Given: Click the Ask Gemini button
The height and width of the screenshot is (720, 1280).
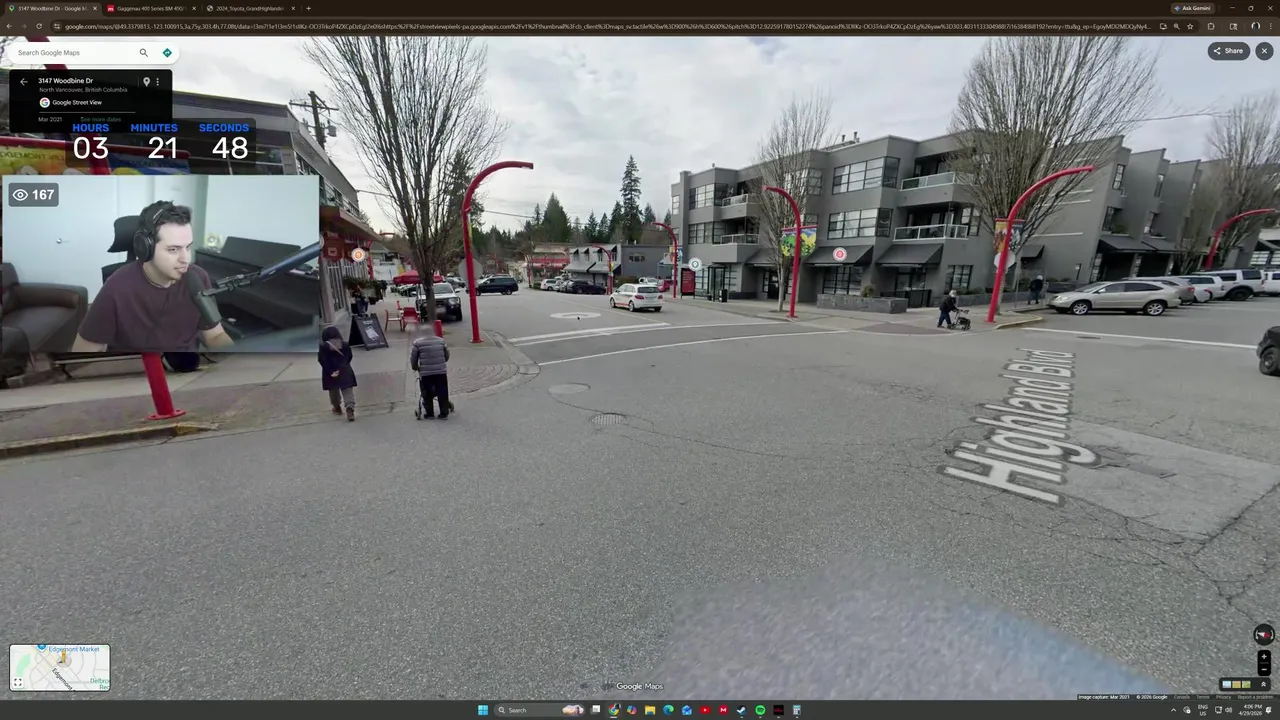Looking at the screenshot, I should [x=1193, y=8].
